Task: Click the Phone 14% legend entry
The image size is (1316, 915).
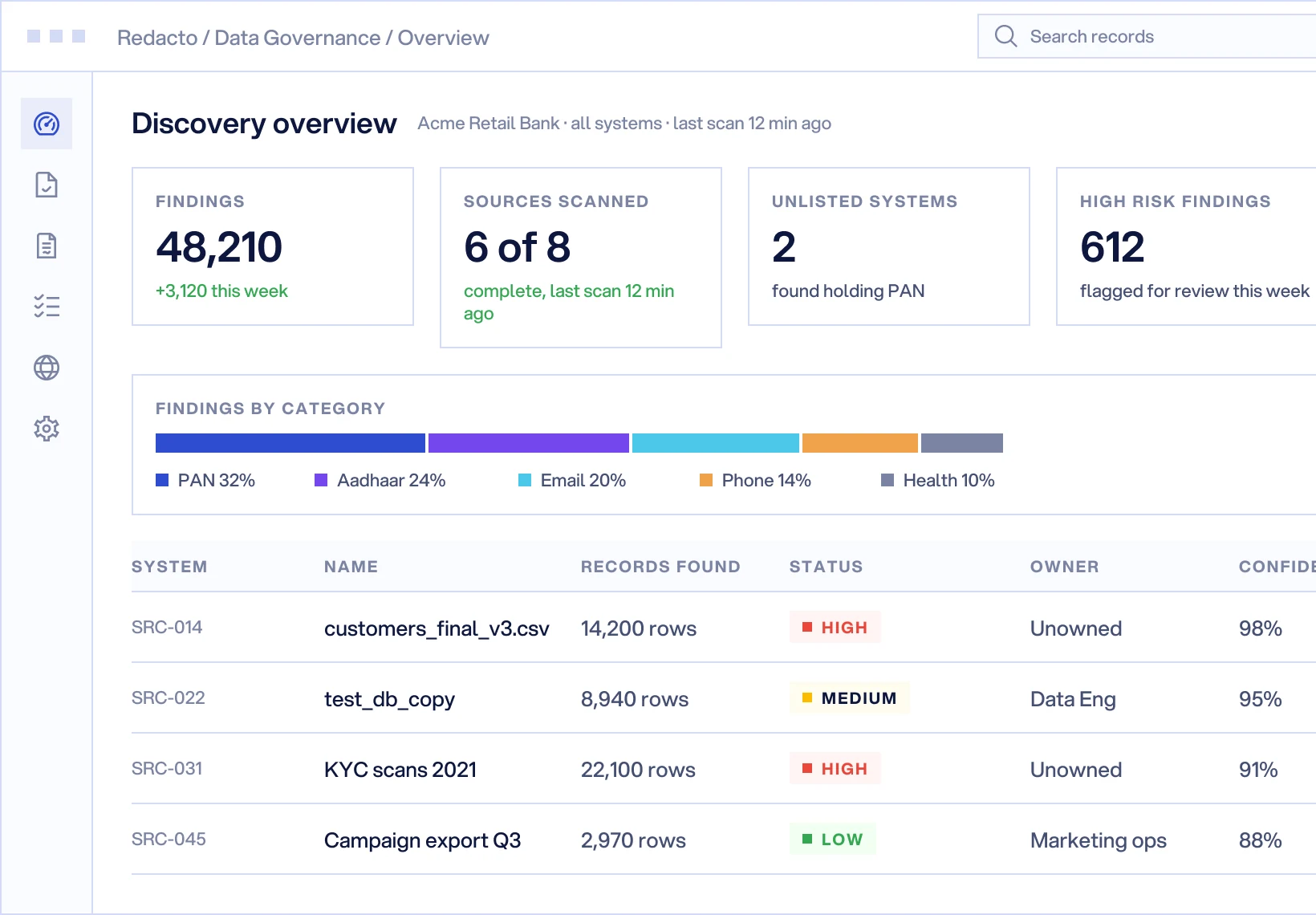Action: [x=755, y=480]
